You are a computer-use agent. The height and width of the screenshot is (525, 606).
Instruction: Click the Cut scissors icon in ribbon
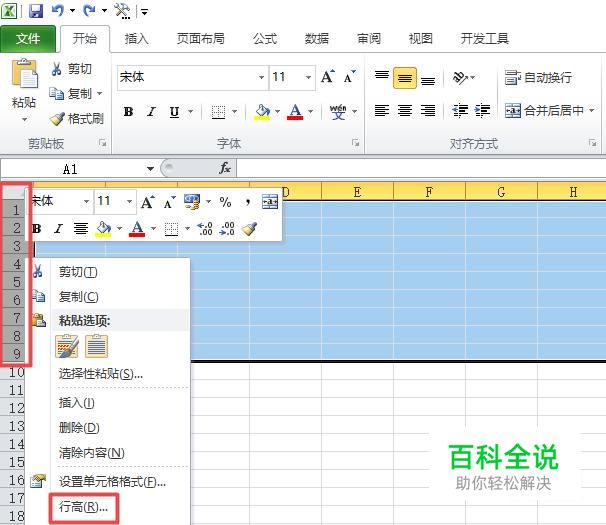(56, 69)
